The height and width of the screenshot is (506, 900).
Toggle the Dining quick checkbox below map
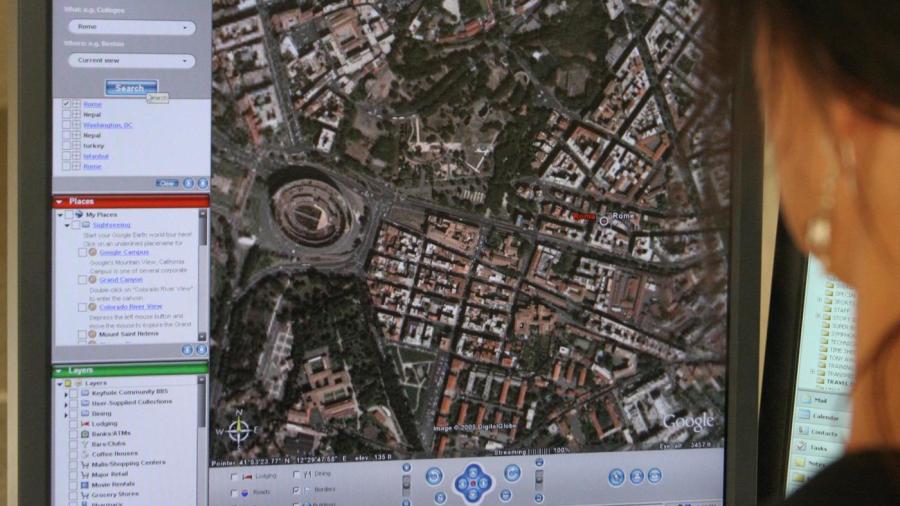[296, 474]
